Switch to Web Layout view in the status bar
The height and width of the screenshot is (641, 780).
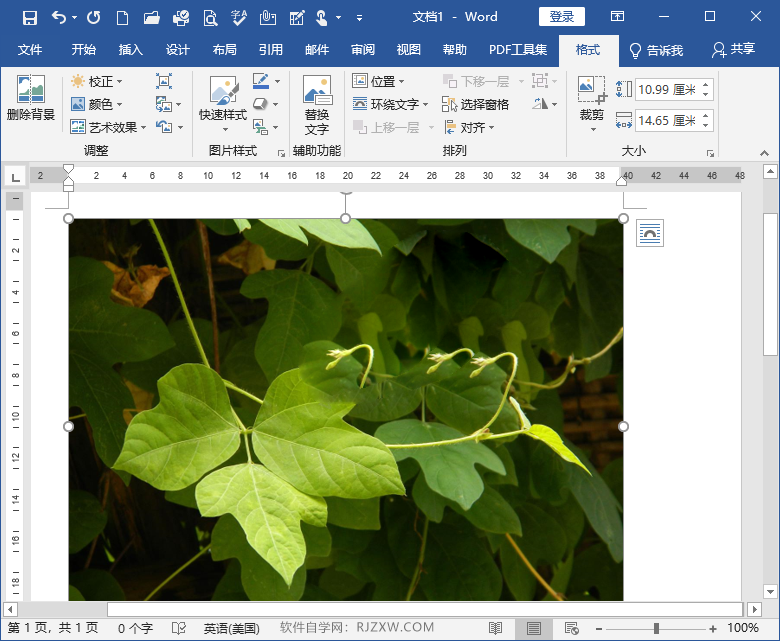572,628
